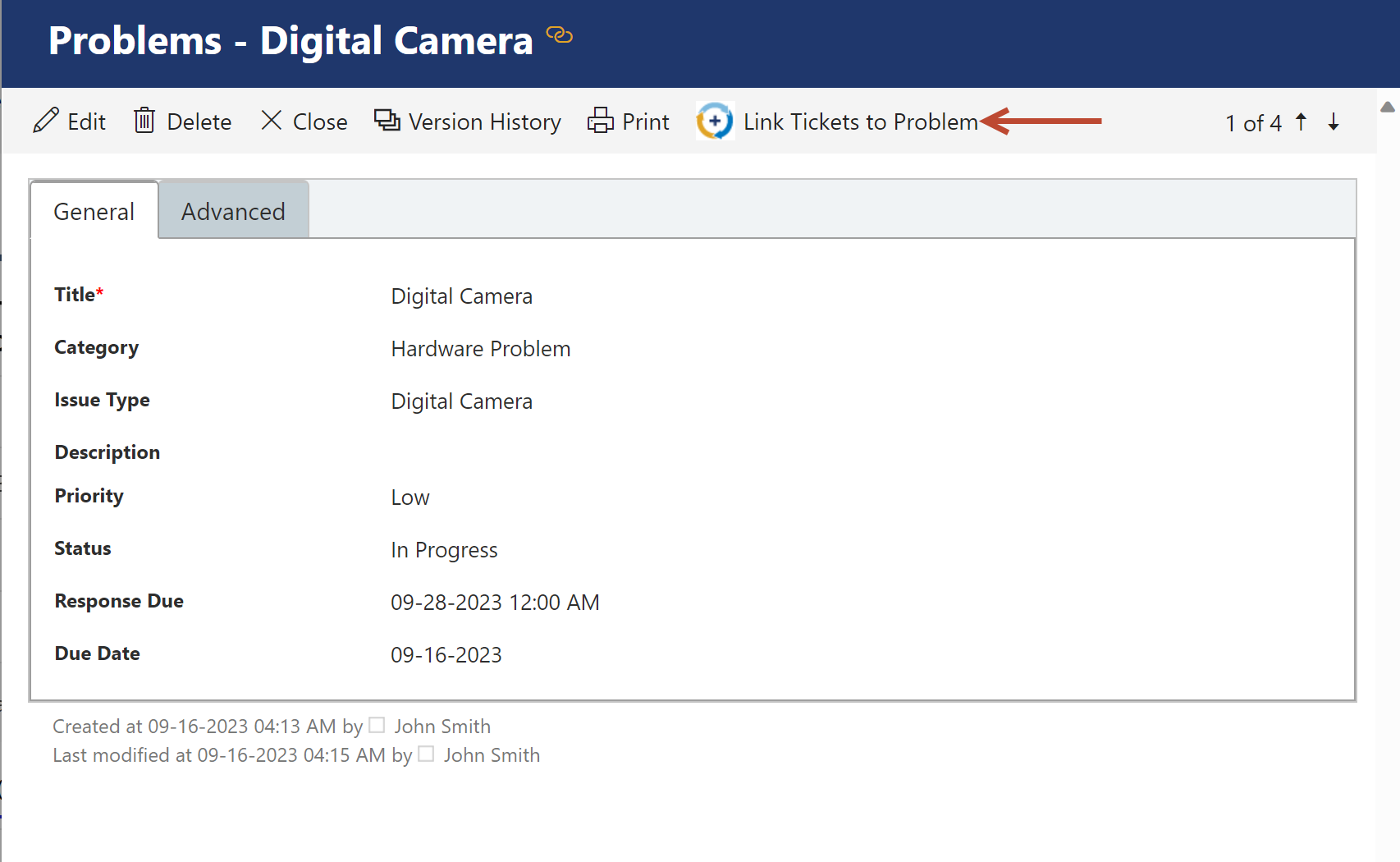Select the General tab
1400x862 pixels.
pos(94,212)
